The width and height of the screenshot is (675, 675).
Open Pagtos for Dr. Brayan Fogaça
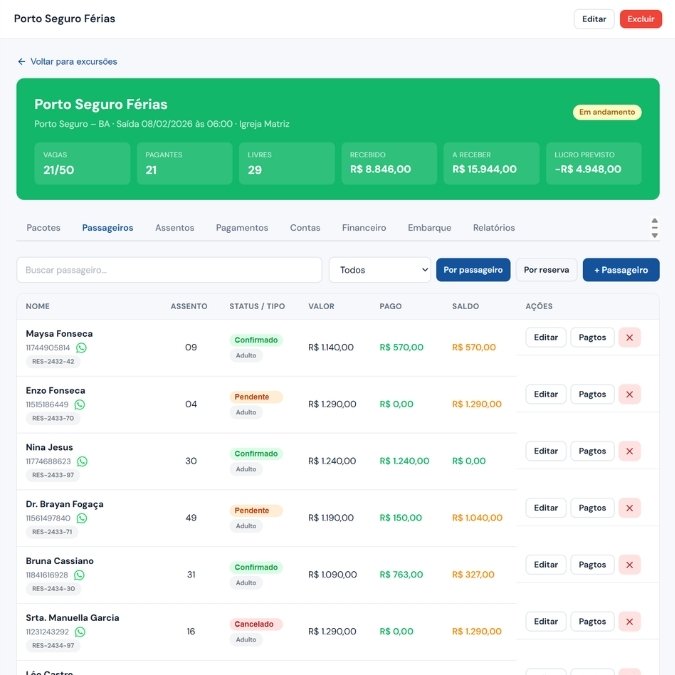tap(592, 508)
